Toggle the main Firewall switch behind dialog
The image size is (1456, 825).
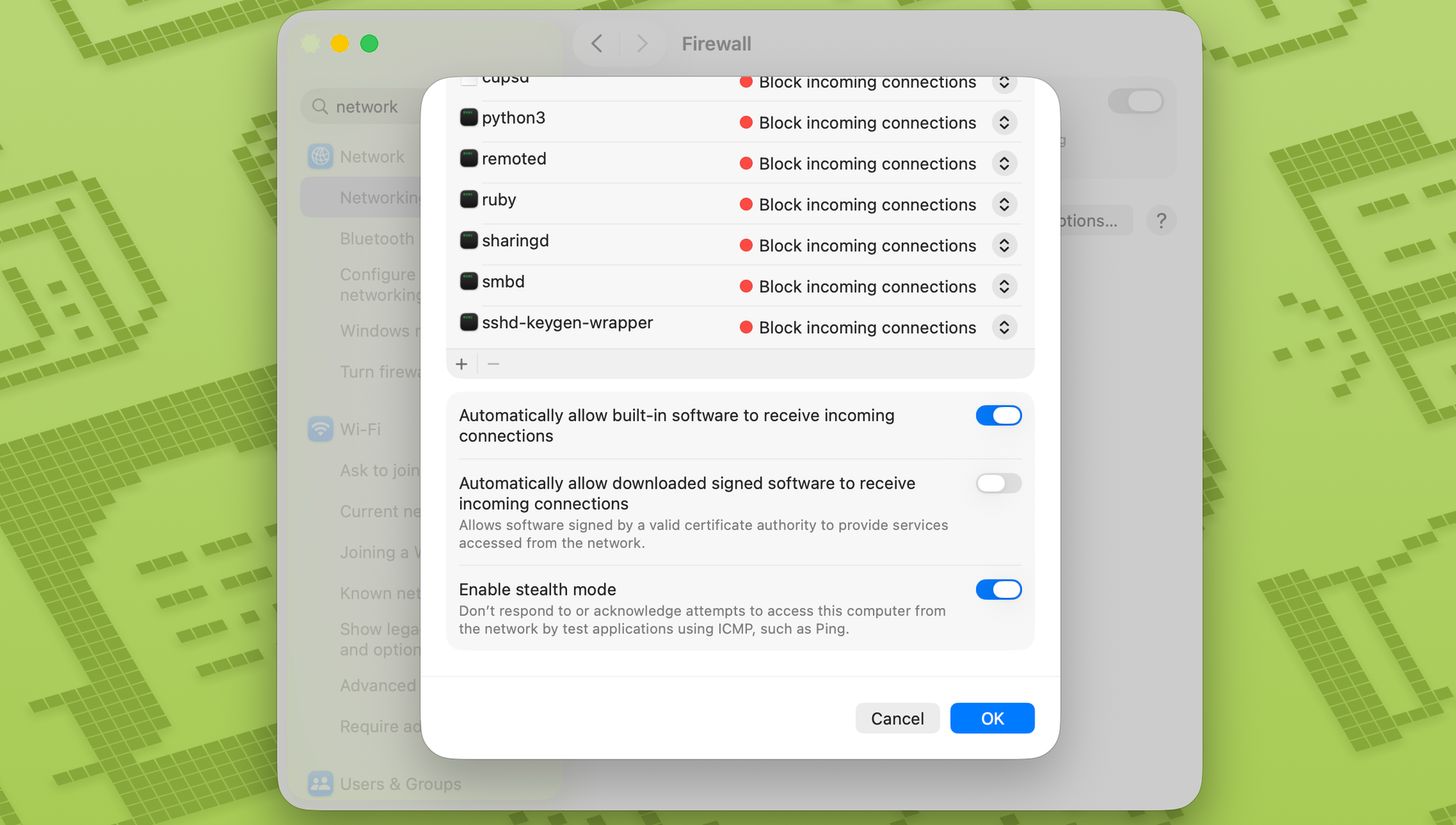1135,101
